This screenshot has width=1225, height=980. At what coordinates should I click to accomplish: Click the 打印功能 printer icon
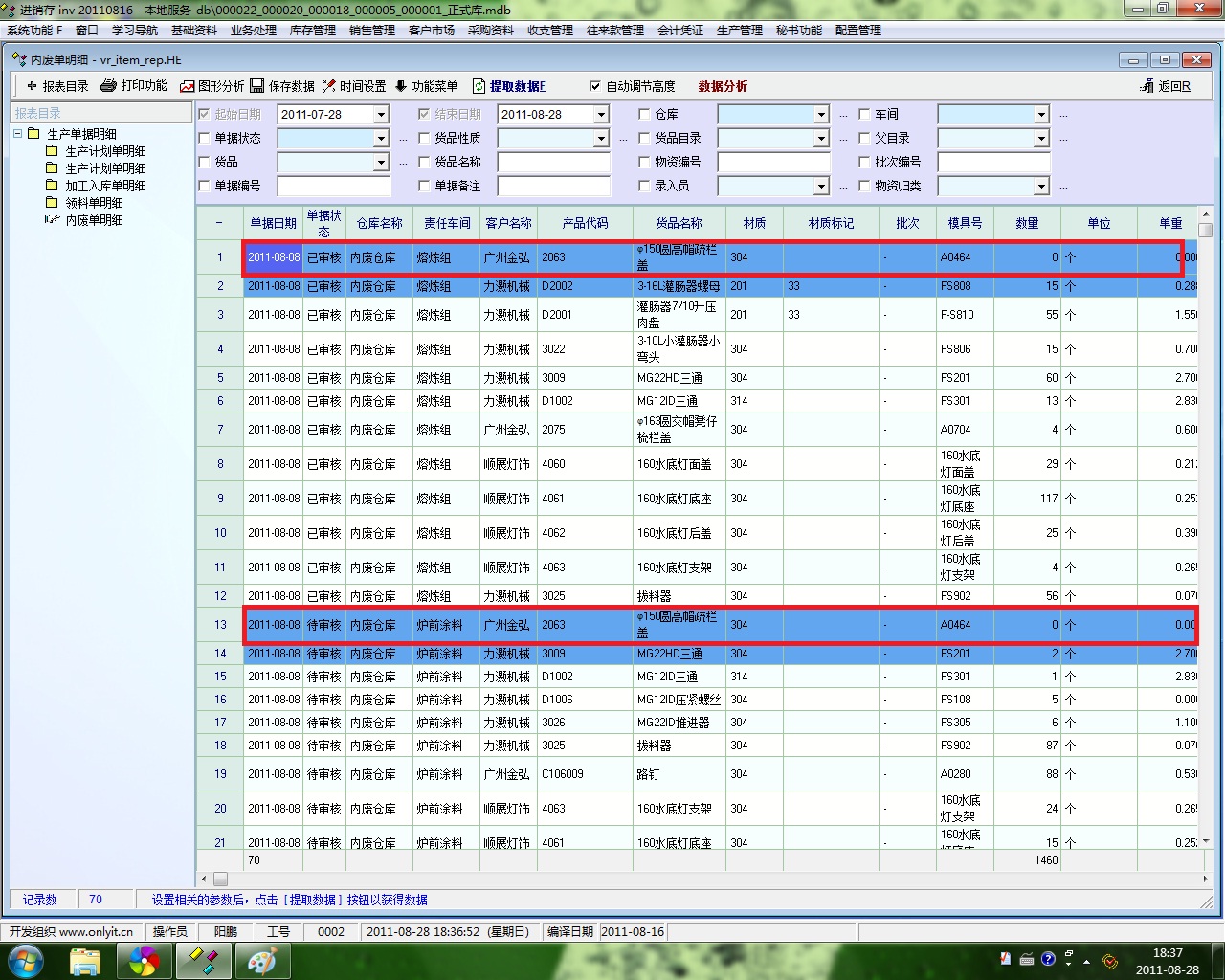point(109,86)
